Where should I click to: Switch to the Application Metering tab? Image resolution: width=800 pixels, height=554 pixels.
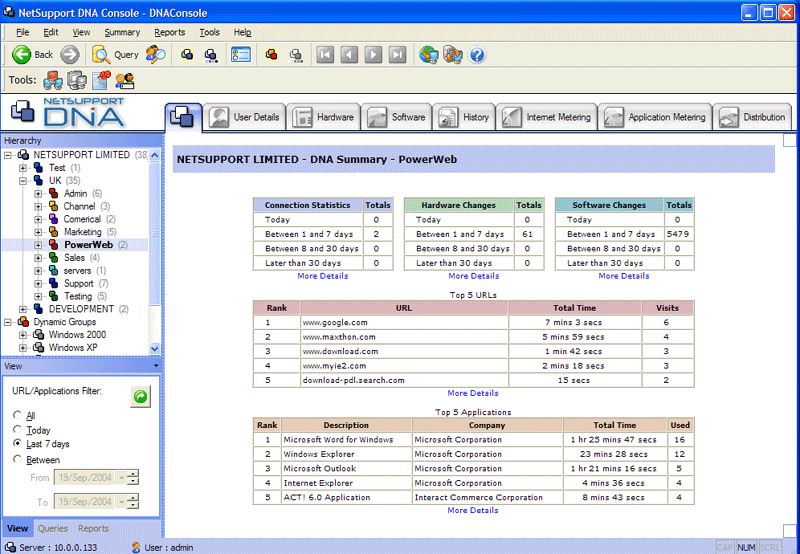[656, 117]
